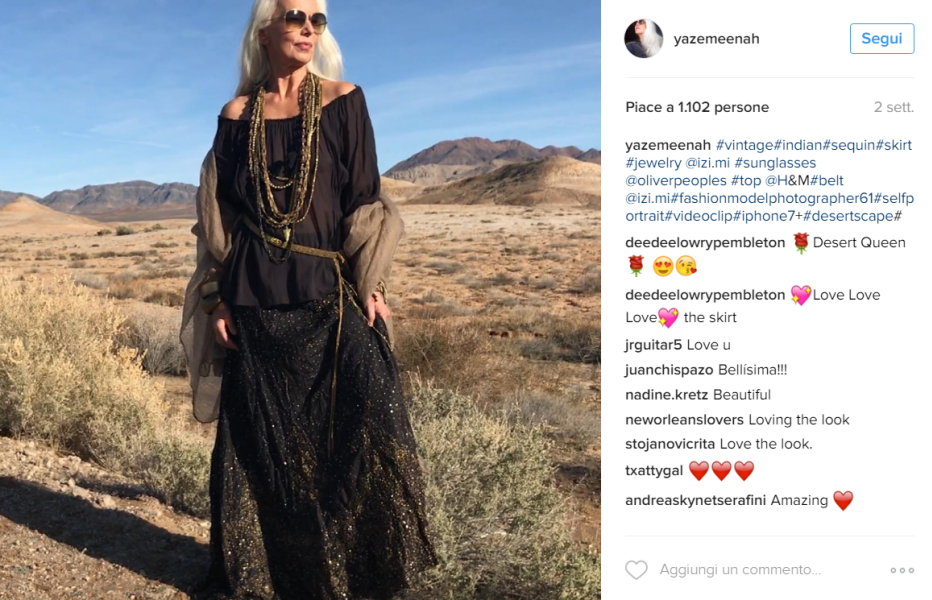Open txattygal commenter profile
Image resolution: width=932 pixels, height=600 pixels.
point(654,470)
